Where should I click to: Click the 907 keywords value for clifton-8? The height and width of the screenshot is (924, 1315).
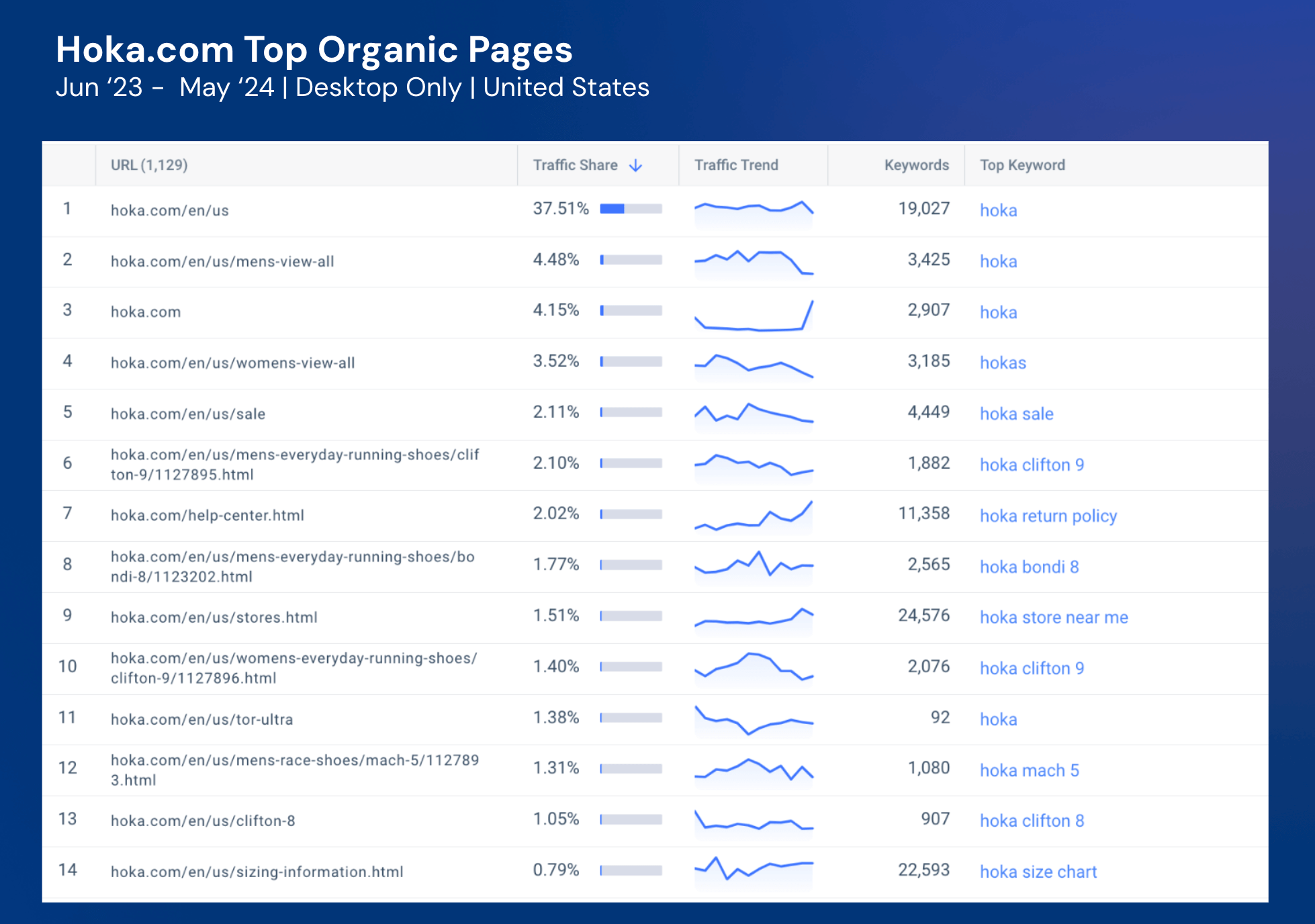click(x=935, y=819)
